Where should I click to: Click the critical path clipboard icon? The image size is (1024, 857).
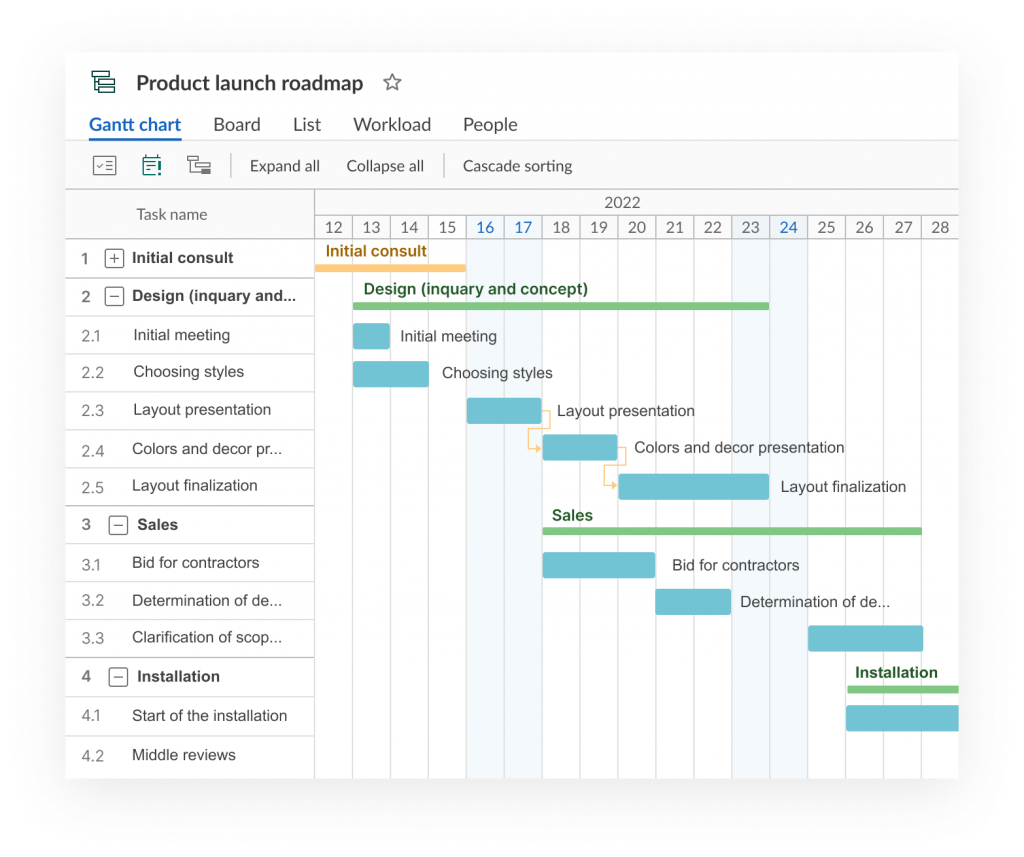click(151, 165)
